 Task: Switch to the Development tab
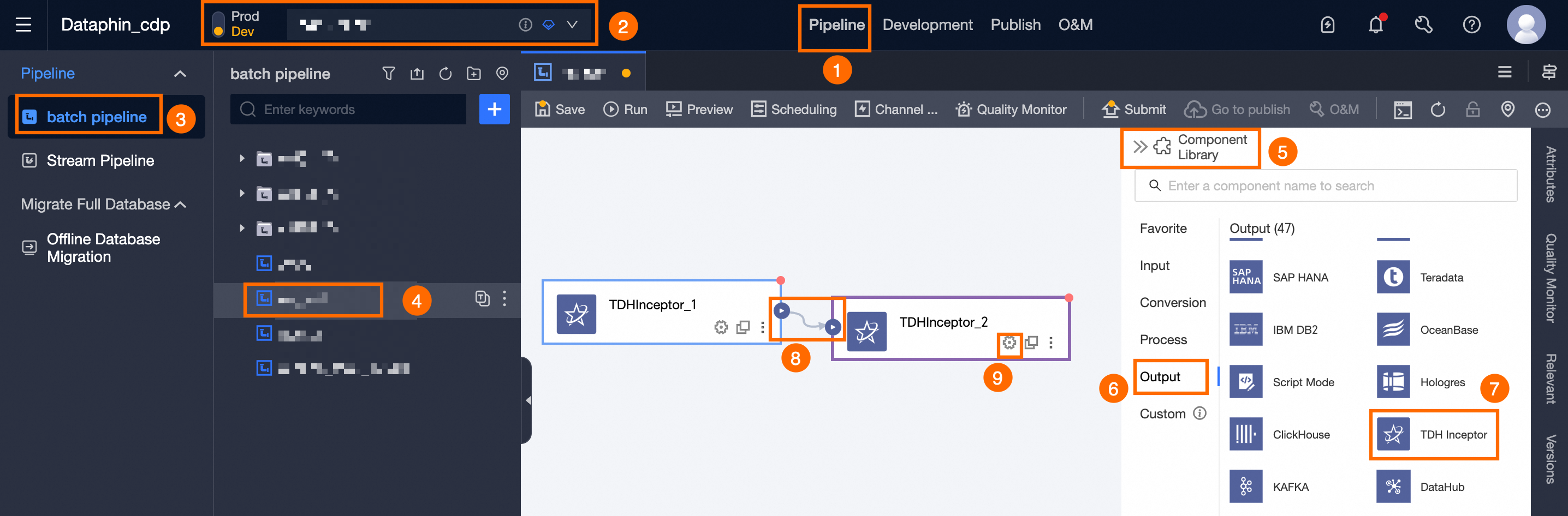tap(927, 25)
